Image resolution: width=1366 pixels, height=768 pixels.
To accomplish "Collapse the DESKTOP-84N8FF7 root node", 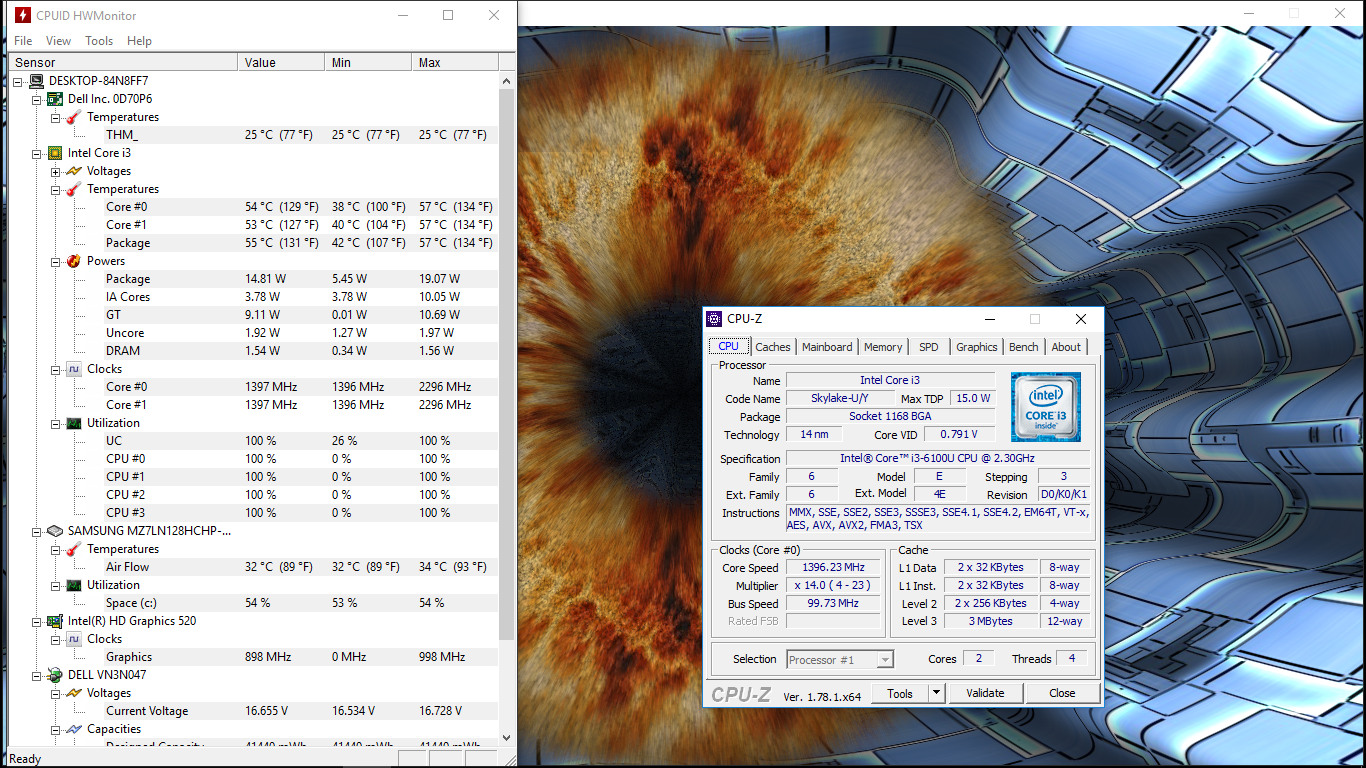I will 18,81.
